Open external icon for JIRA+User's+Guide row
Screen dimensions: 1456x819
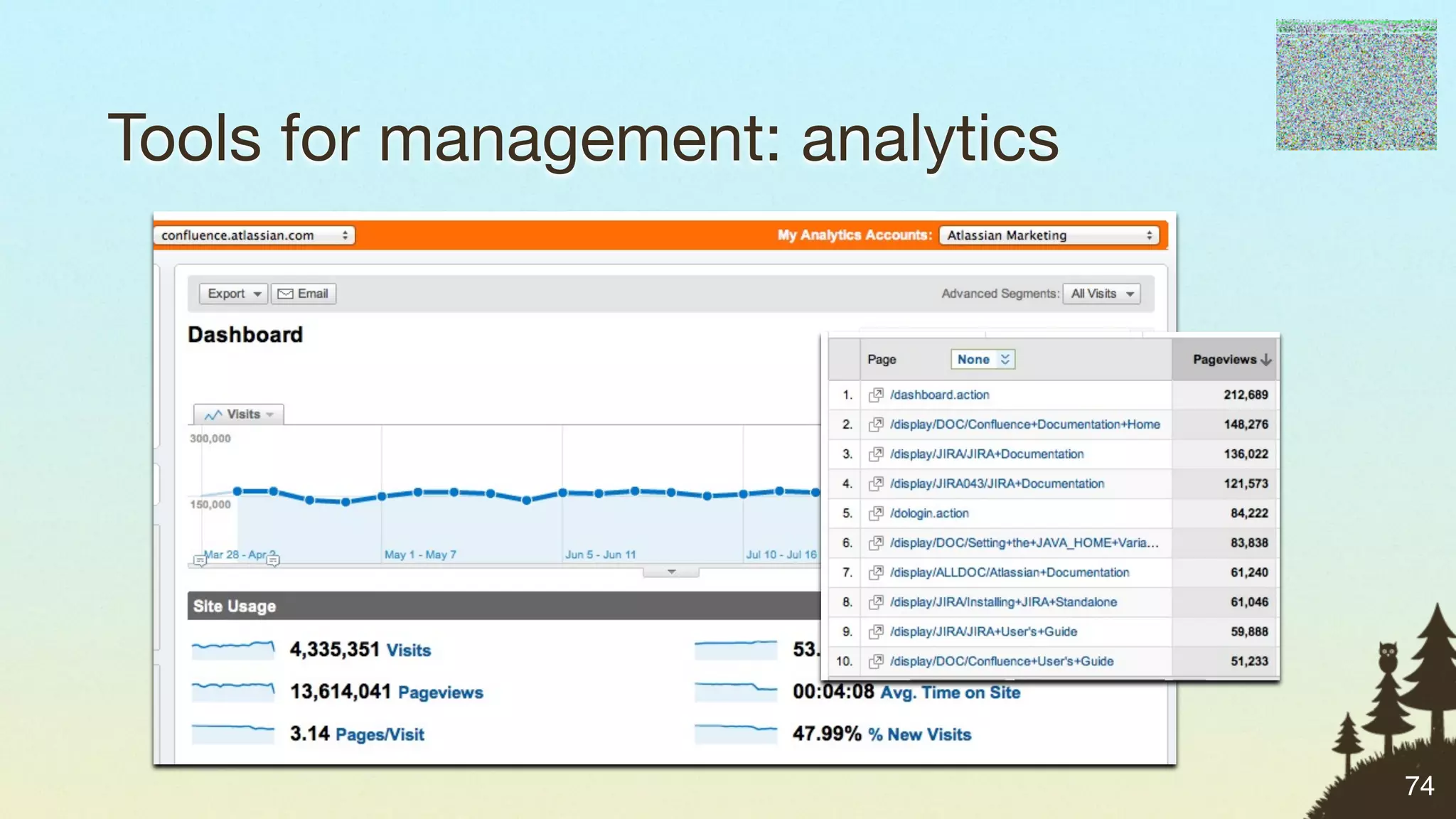tap(877, 631)
